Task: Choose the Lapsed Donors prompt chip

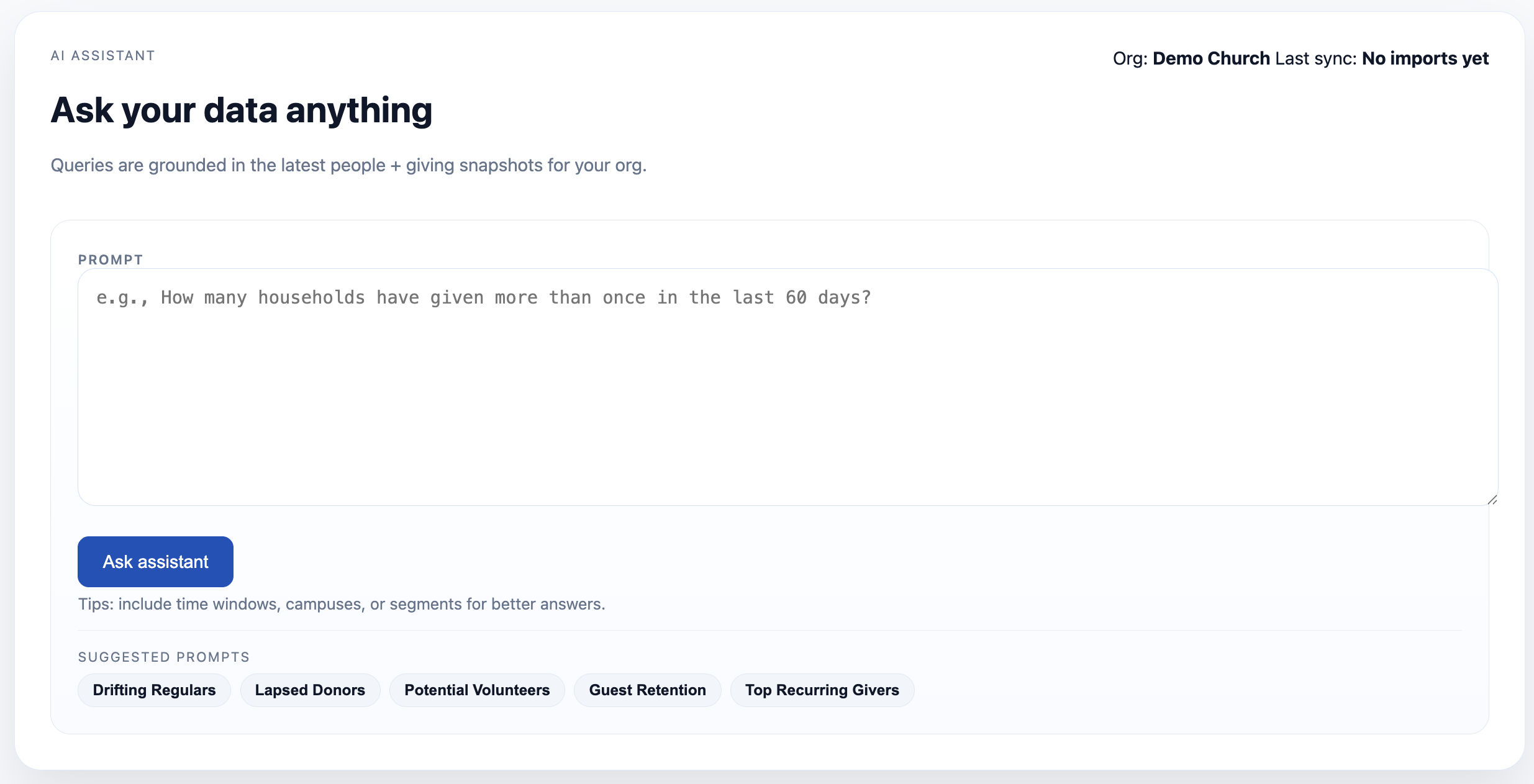Action: tap(309, 690)
